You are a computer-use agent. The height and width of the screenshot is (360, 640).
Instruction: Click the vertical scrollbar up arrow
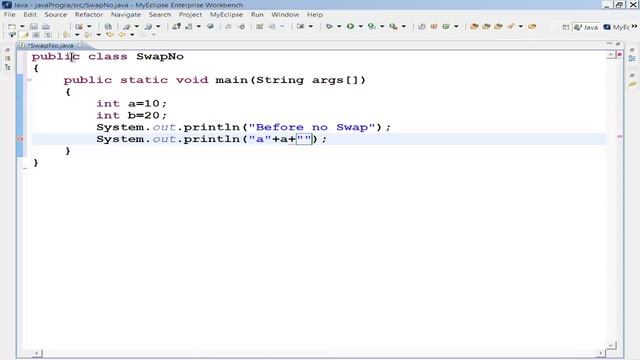coord(611,55)
